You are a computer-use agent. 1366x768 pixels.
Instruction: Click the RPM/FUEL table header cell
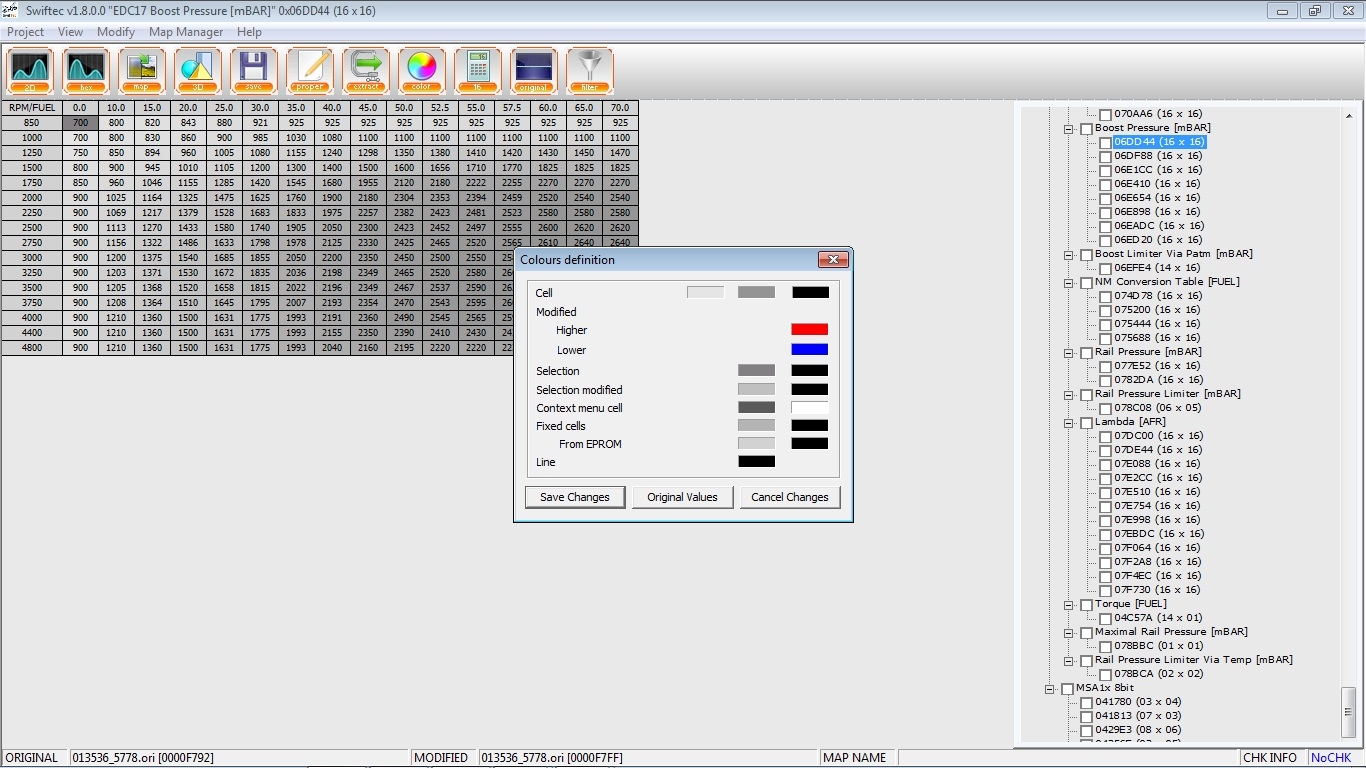(32, 108)
